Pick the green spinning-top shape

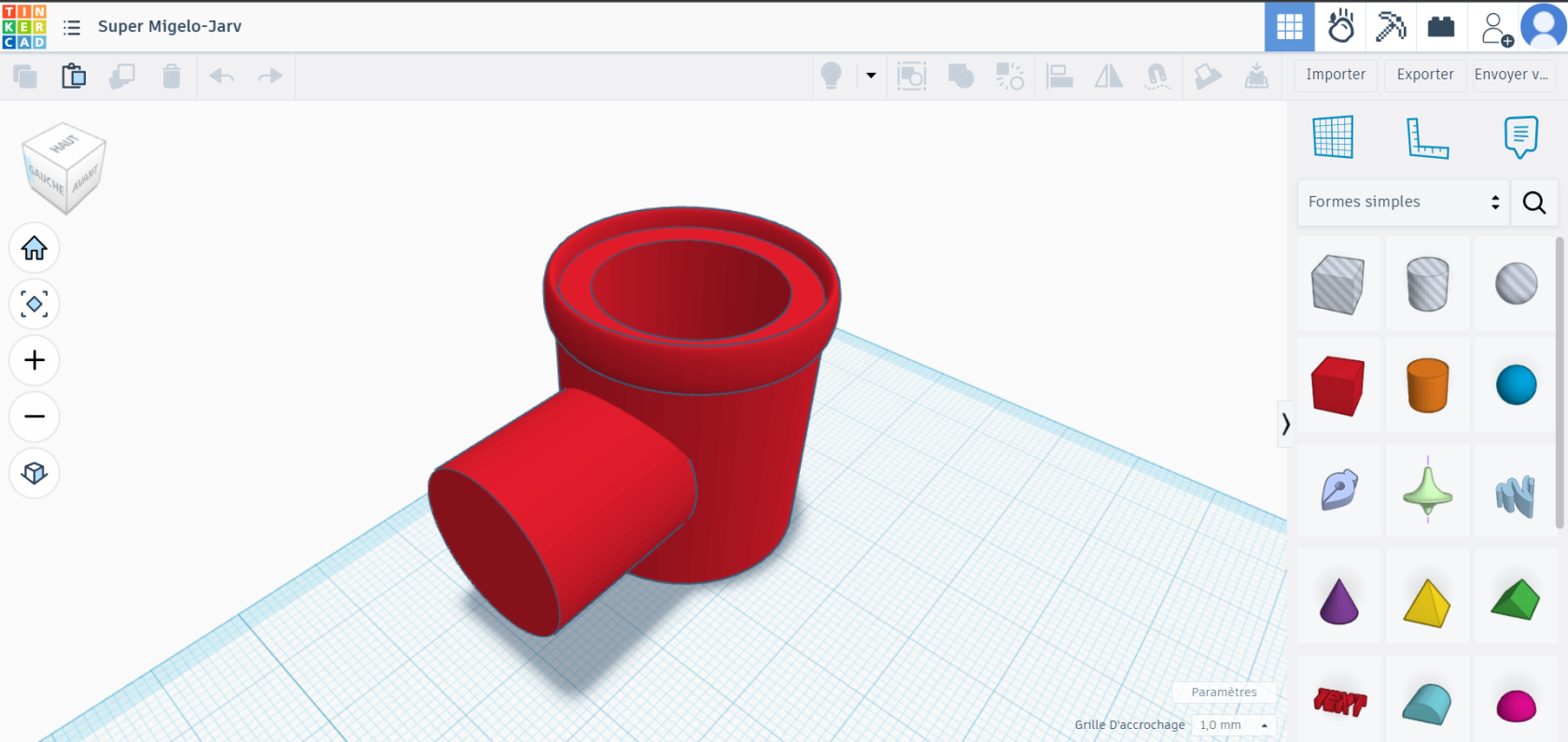click(1427, 490)
